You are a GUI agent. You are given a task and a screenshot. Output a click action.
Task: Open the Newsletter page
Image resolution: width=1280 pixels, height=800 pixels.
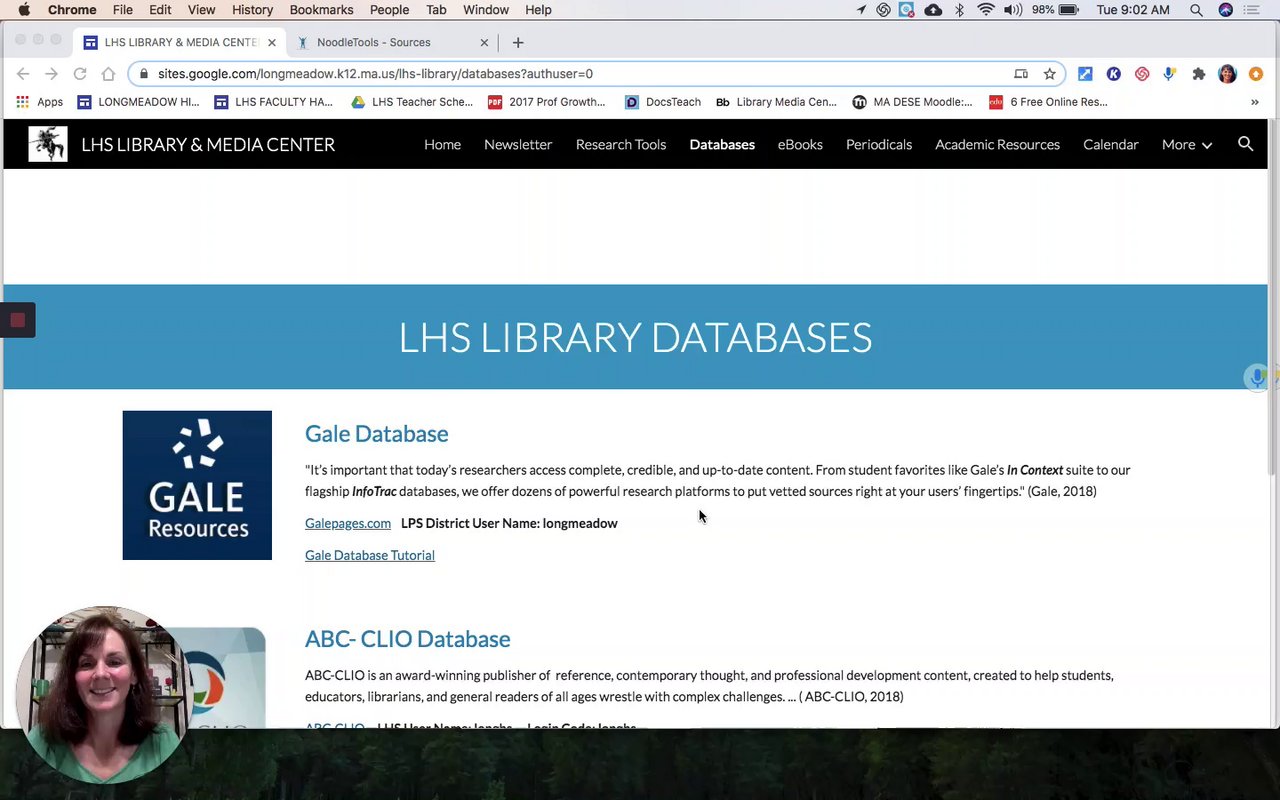click(518, 144)
